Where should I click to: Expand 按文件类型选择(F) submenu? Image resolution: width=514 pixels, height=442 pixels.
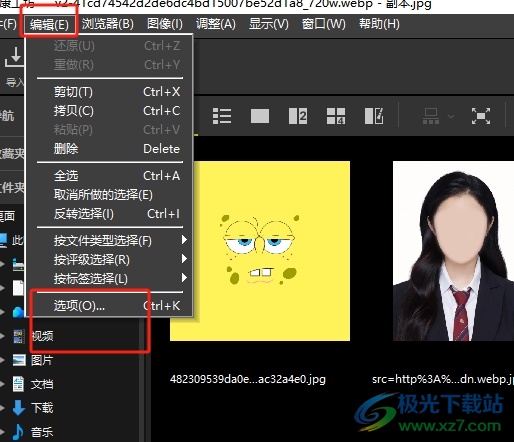[110, 240]
